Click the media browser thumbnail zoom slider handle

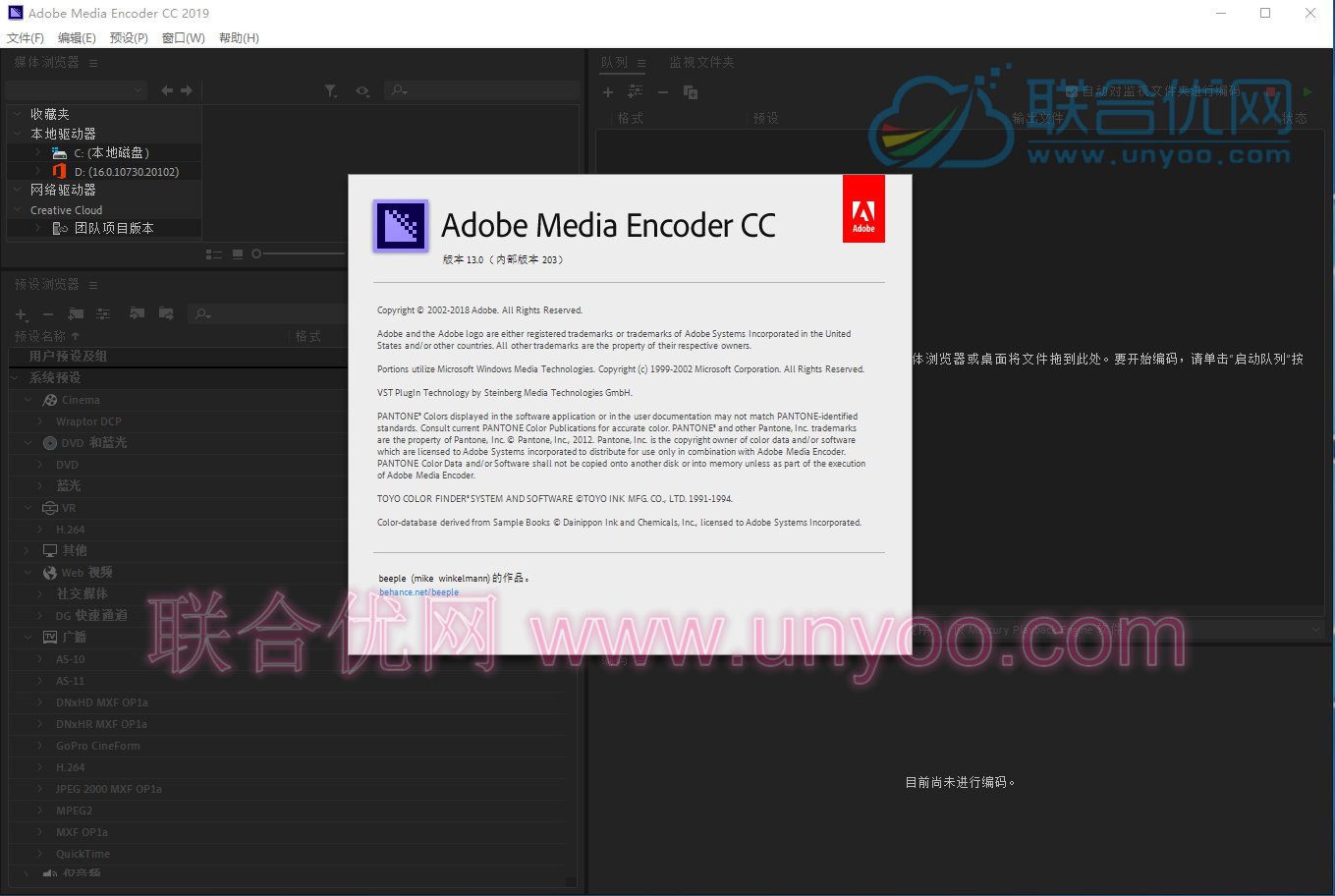[x=256, y=254]
